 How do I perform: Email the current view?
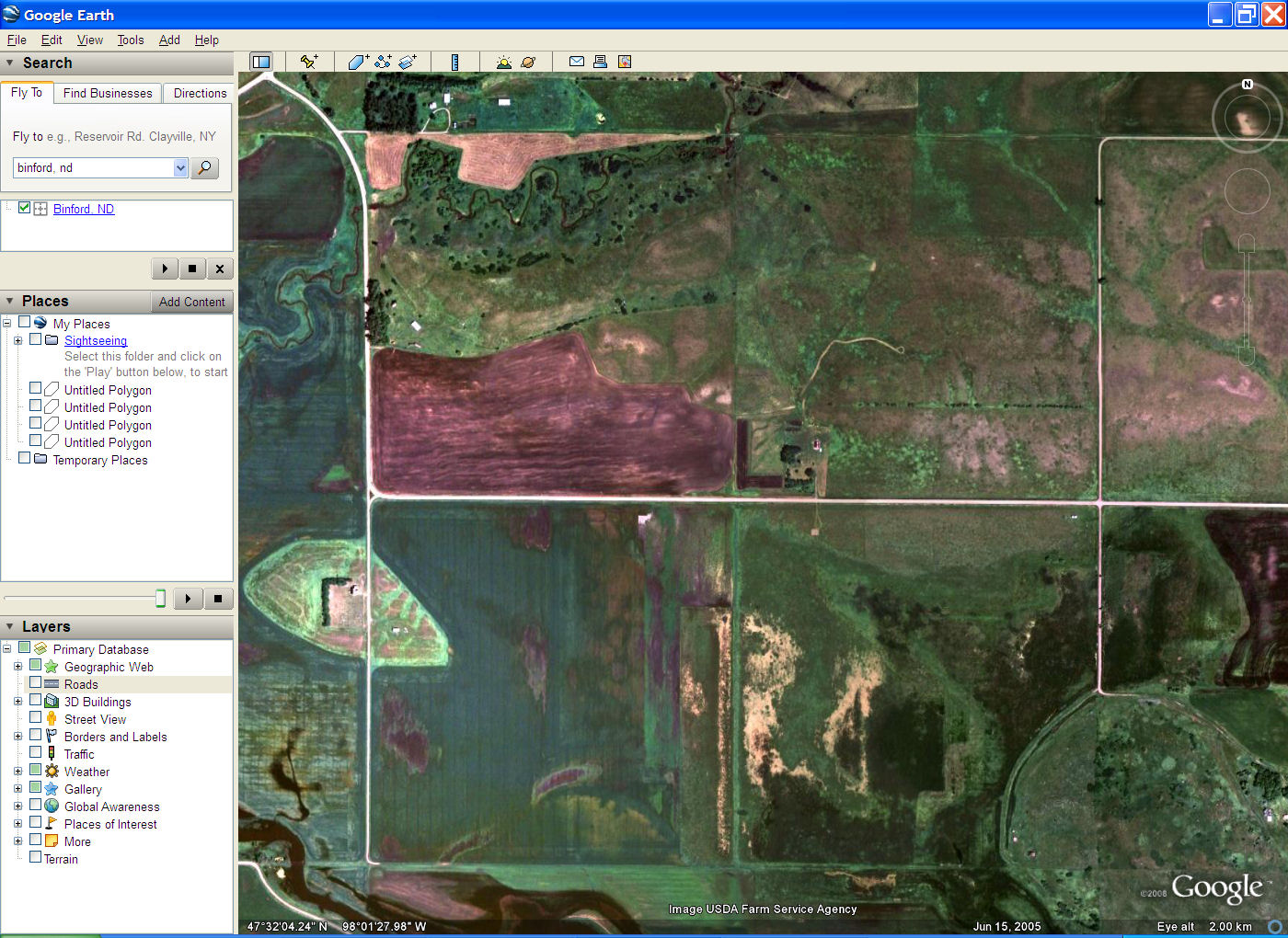point(577,62)
